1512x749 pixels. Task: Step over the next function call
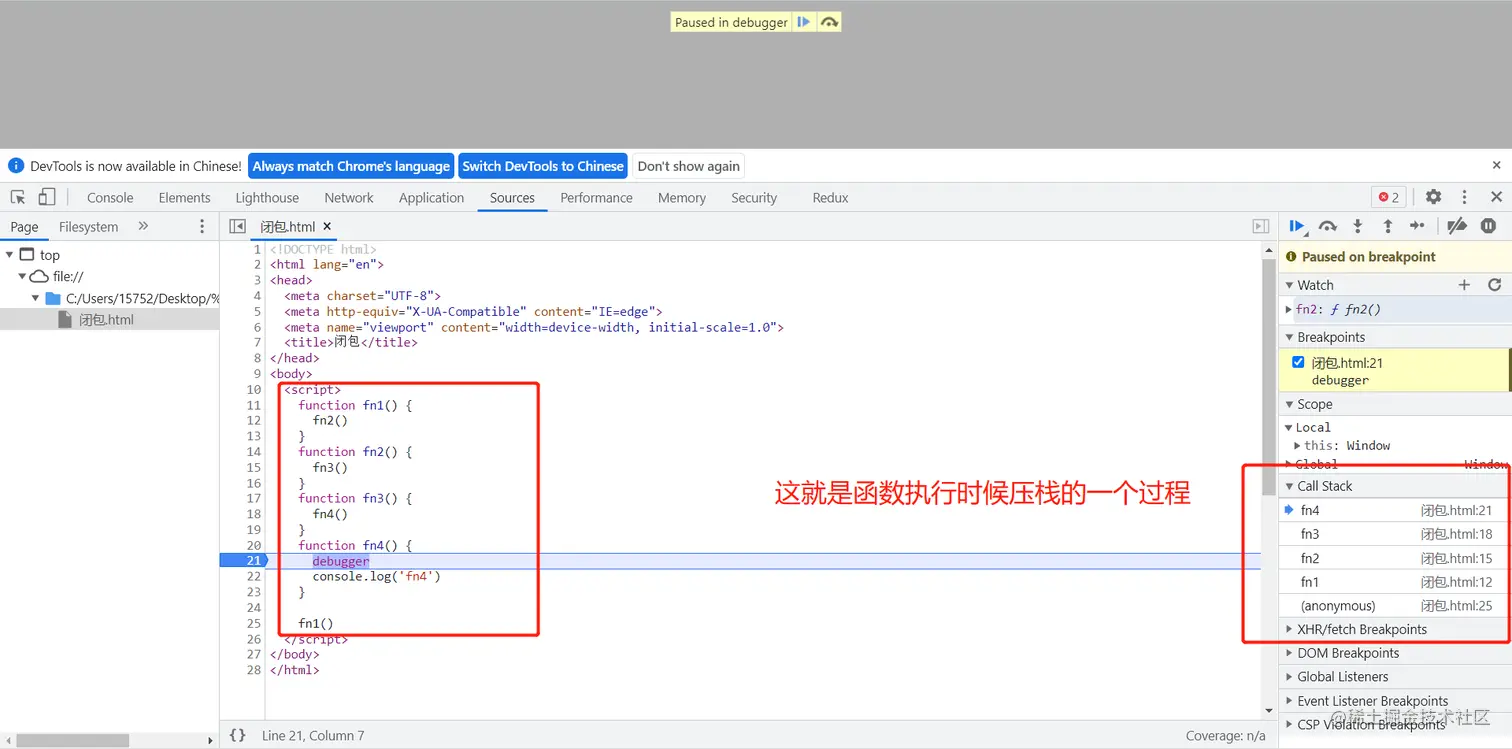click(x=1327, y=227)
